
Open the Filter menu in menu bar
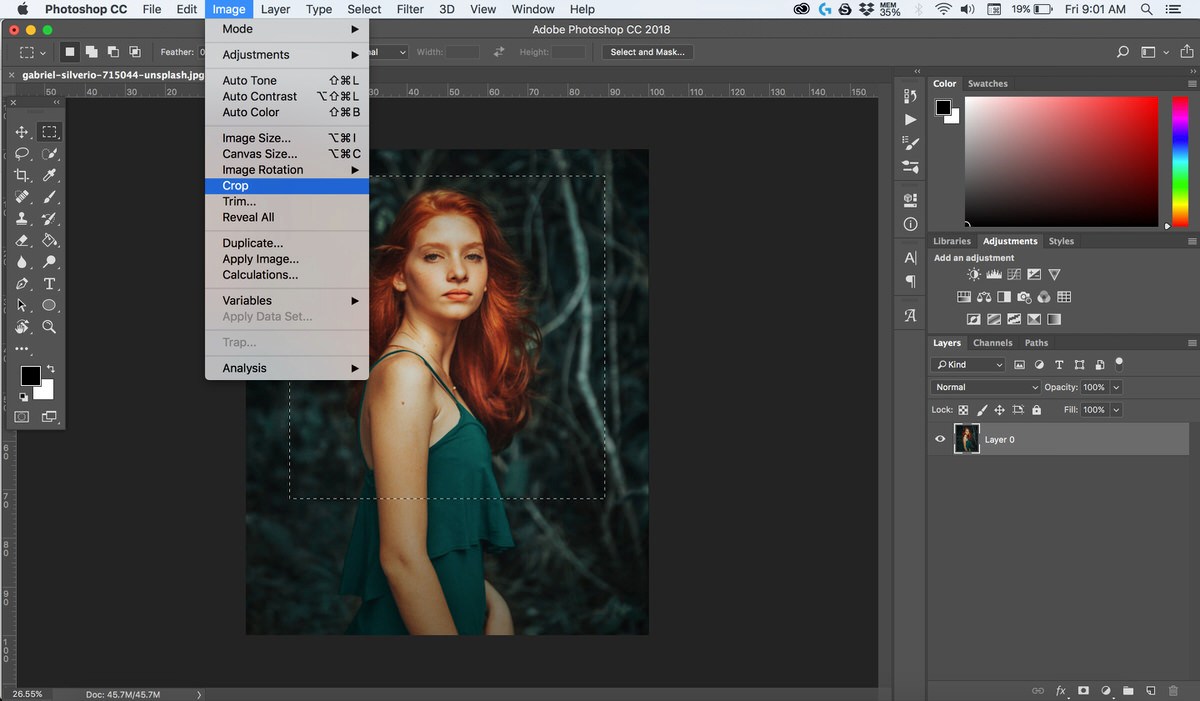coord(410,9)
